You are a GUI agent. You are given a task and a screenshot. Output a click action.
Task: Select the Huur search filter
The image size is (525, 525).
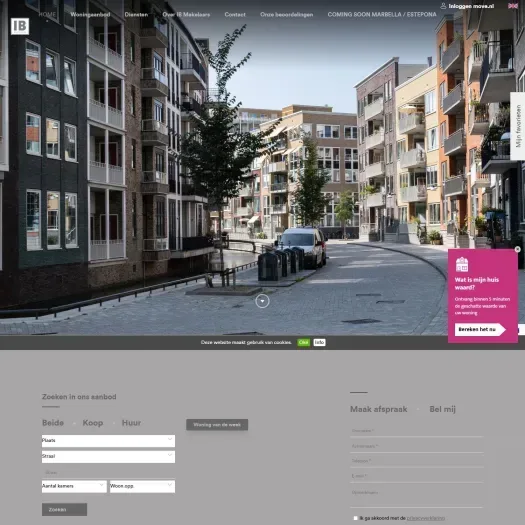tap(131, 423)
